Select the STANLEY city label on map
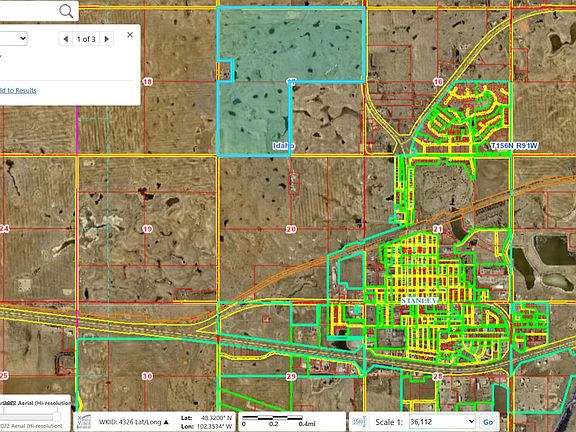The width and height of the screenshot is (576, 432). pos(420,300)
